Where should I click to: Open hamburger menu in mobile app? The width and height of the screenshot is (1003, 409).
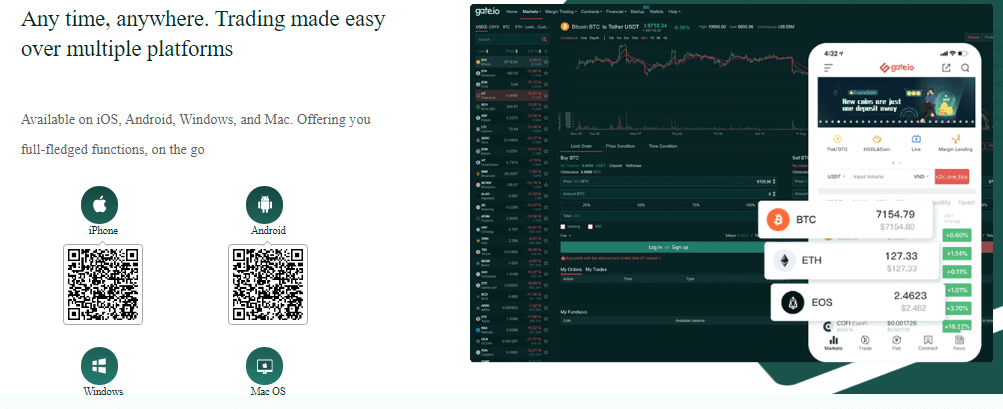(828, 68)
